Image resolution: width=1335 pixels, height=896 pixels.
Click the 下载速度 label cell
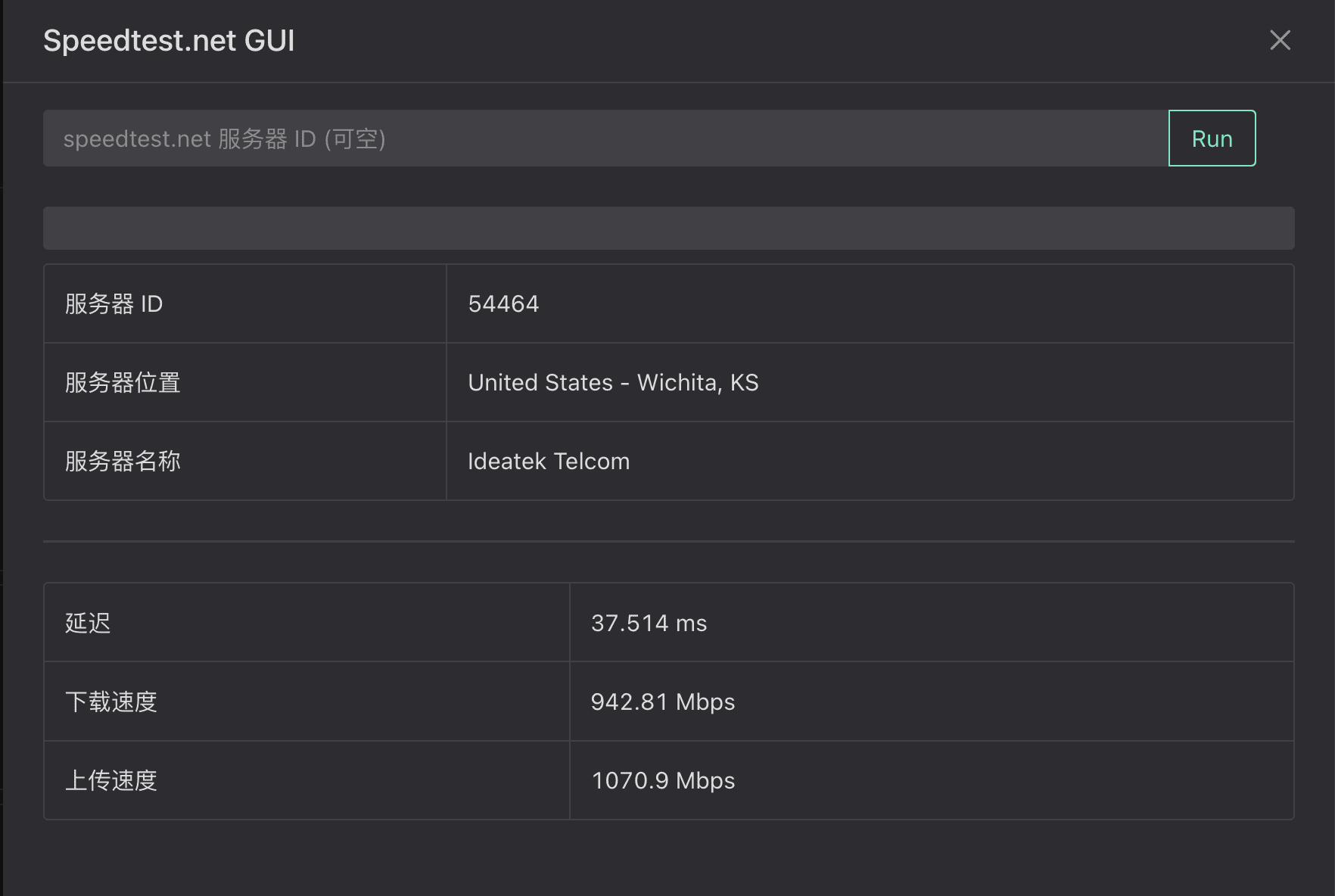(x=307, y=702)
